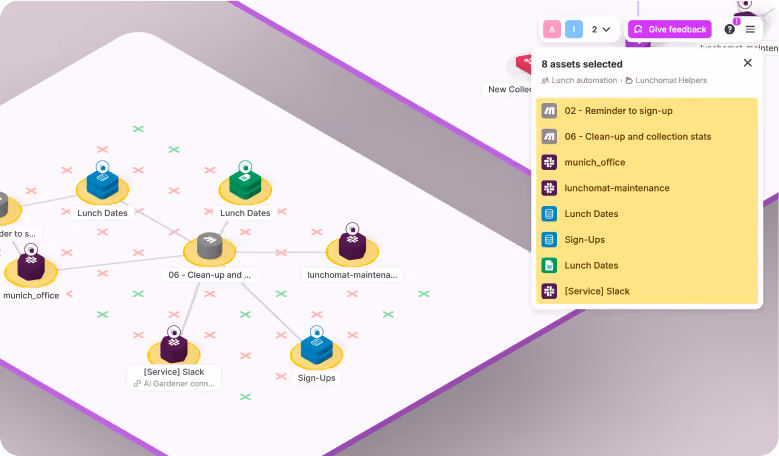Select the green Lunch Dates list row
Screen dimensions: 779x456
(647, 266)
